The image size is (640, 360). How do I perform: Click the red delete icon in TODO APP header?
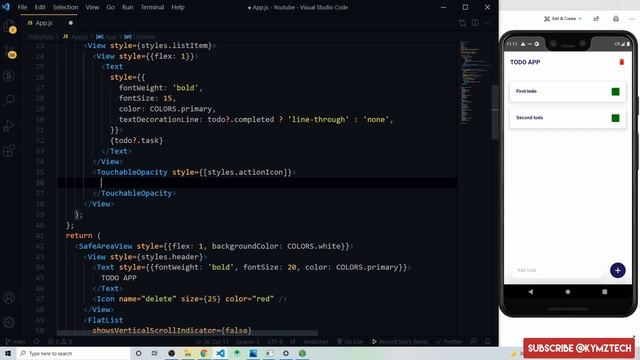point(622,62)
